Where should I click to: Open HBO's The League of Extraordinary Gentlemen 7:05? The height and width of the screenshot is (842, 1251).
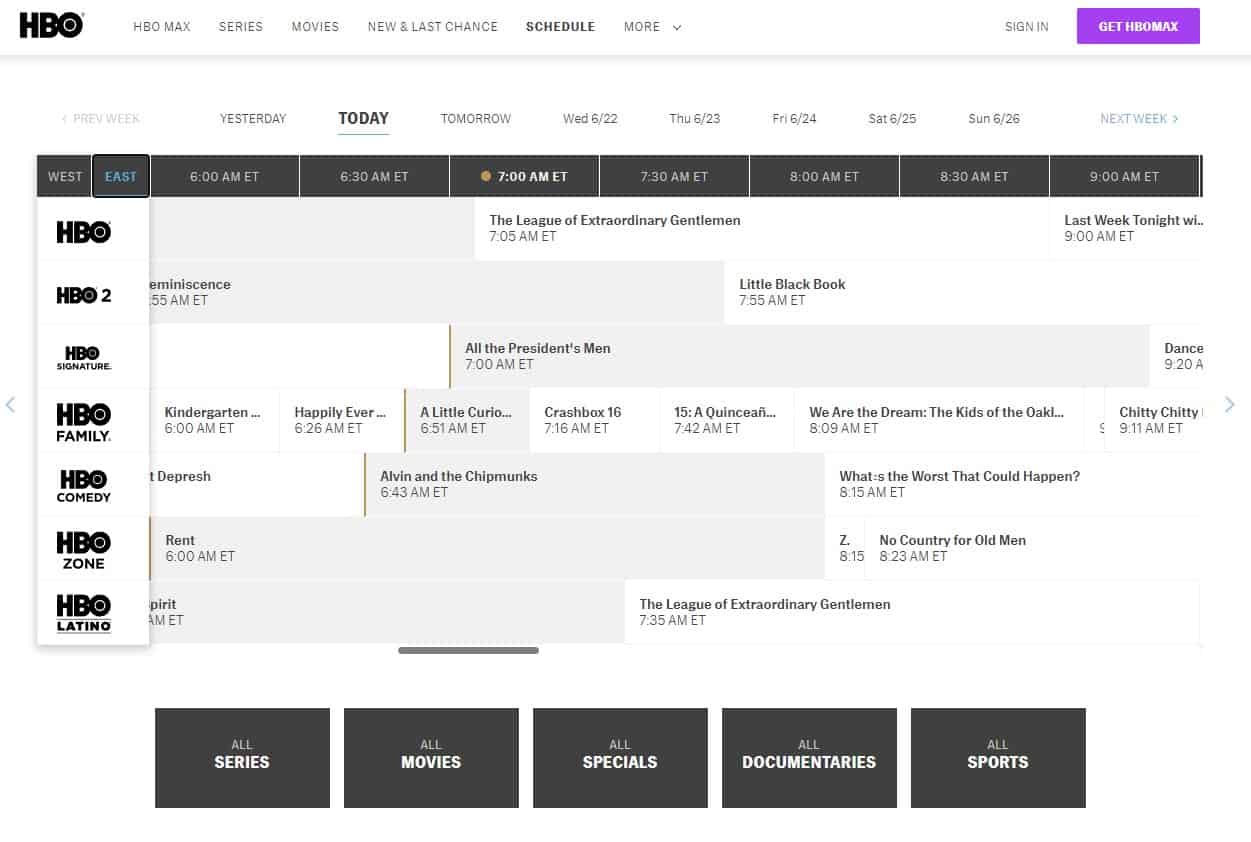762,228
